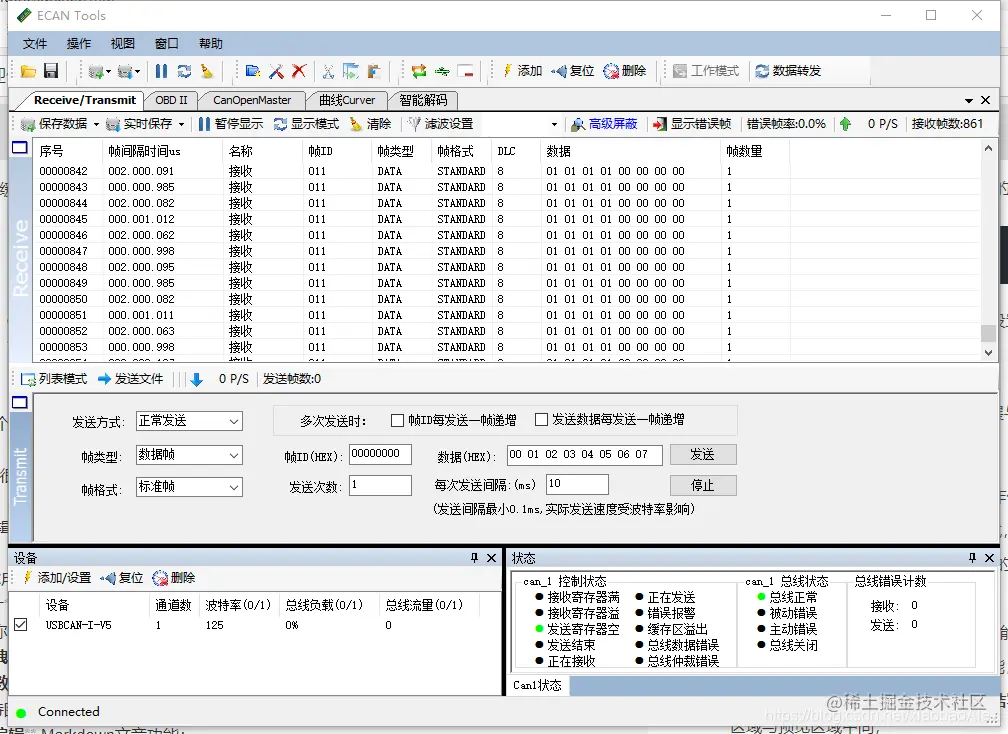1008x734 pixels.
Task: Pin the 状态 panel with pushpin icon
Action: pos(972,558)
